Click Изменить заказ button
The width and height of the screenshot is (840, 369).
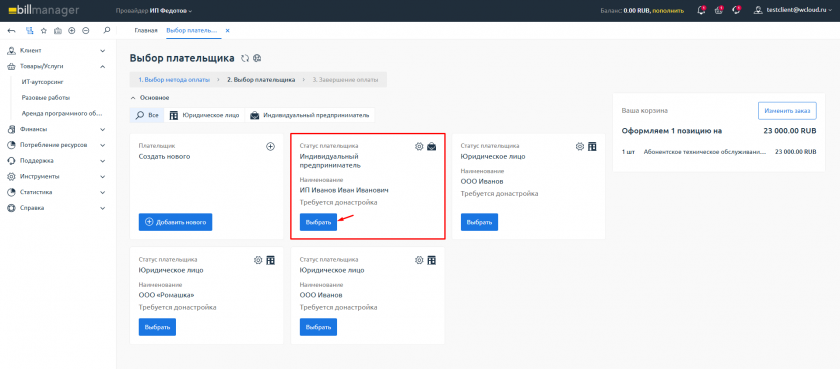coord(787,111)
